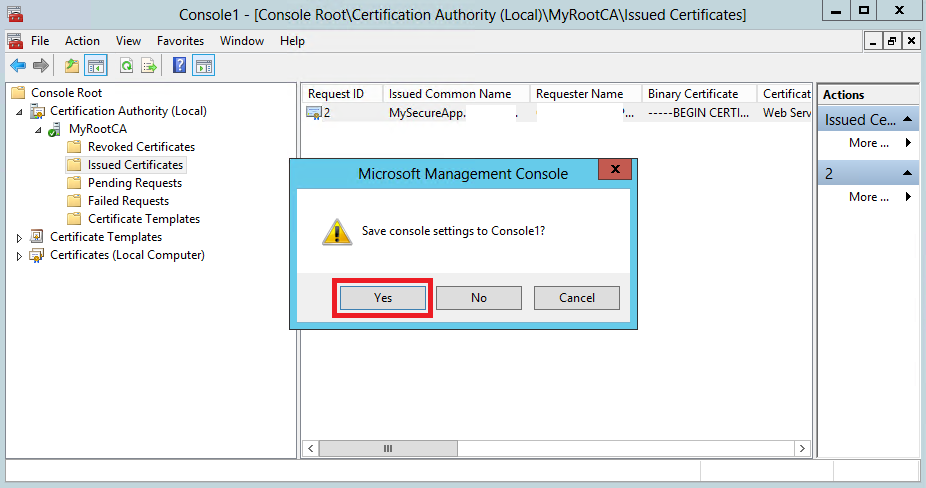Minimize the inner console child window
This screenshot has height=488, width=926.
coord(873,41)
